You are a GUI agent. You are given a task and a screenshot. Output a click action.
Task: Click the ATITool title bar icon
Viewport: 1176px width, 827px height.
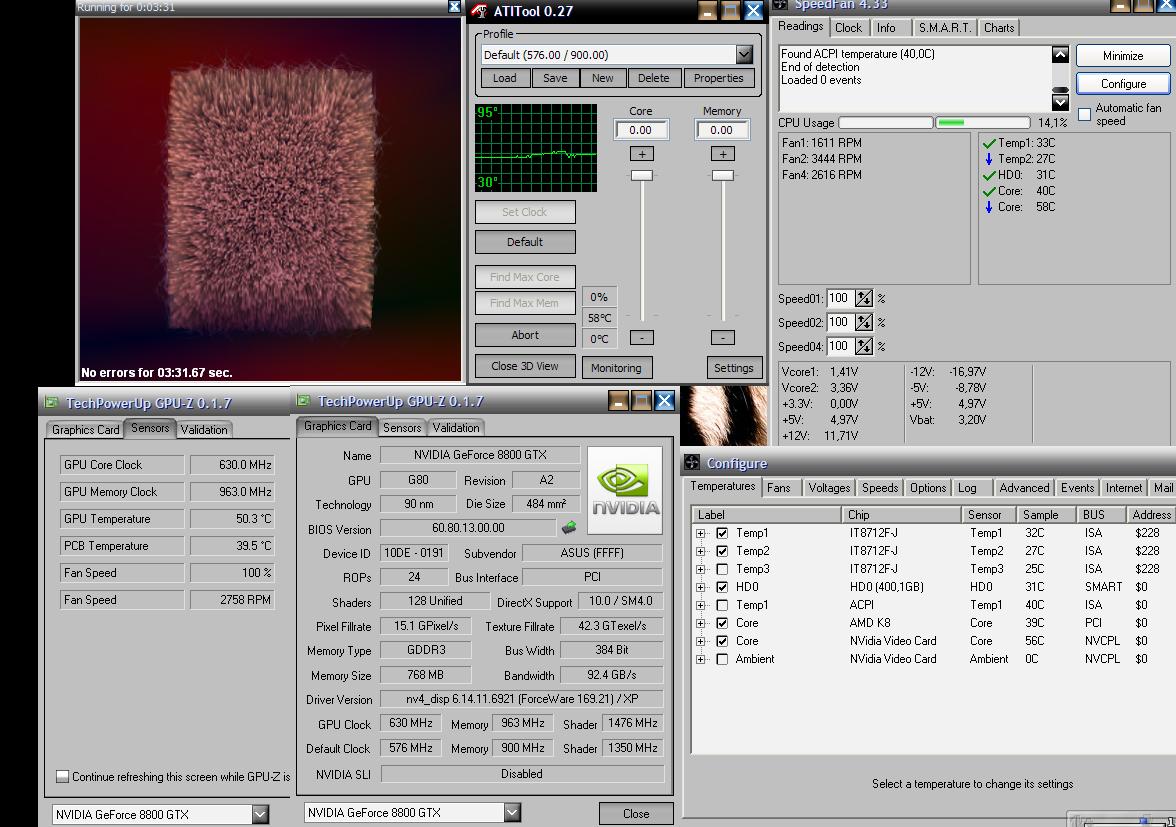480,11
